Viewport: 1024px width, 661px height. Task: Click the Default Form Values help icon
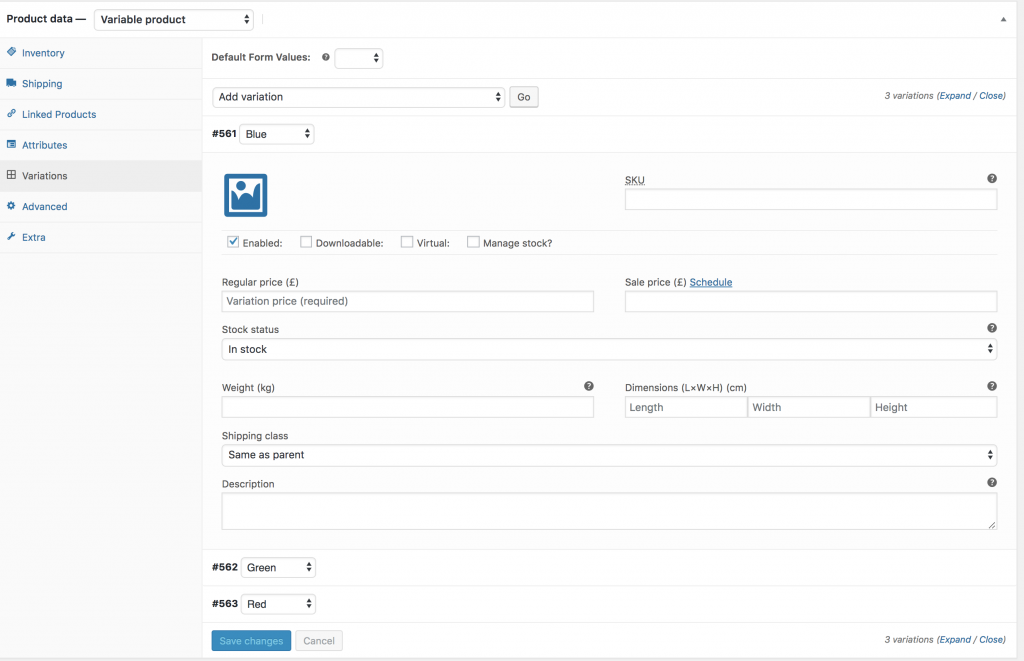[x=326, y=58]
